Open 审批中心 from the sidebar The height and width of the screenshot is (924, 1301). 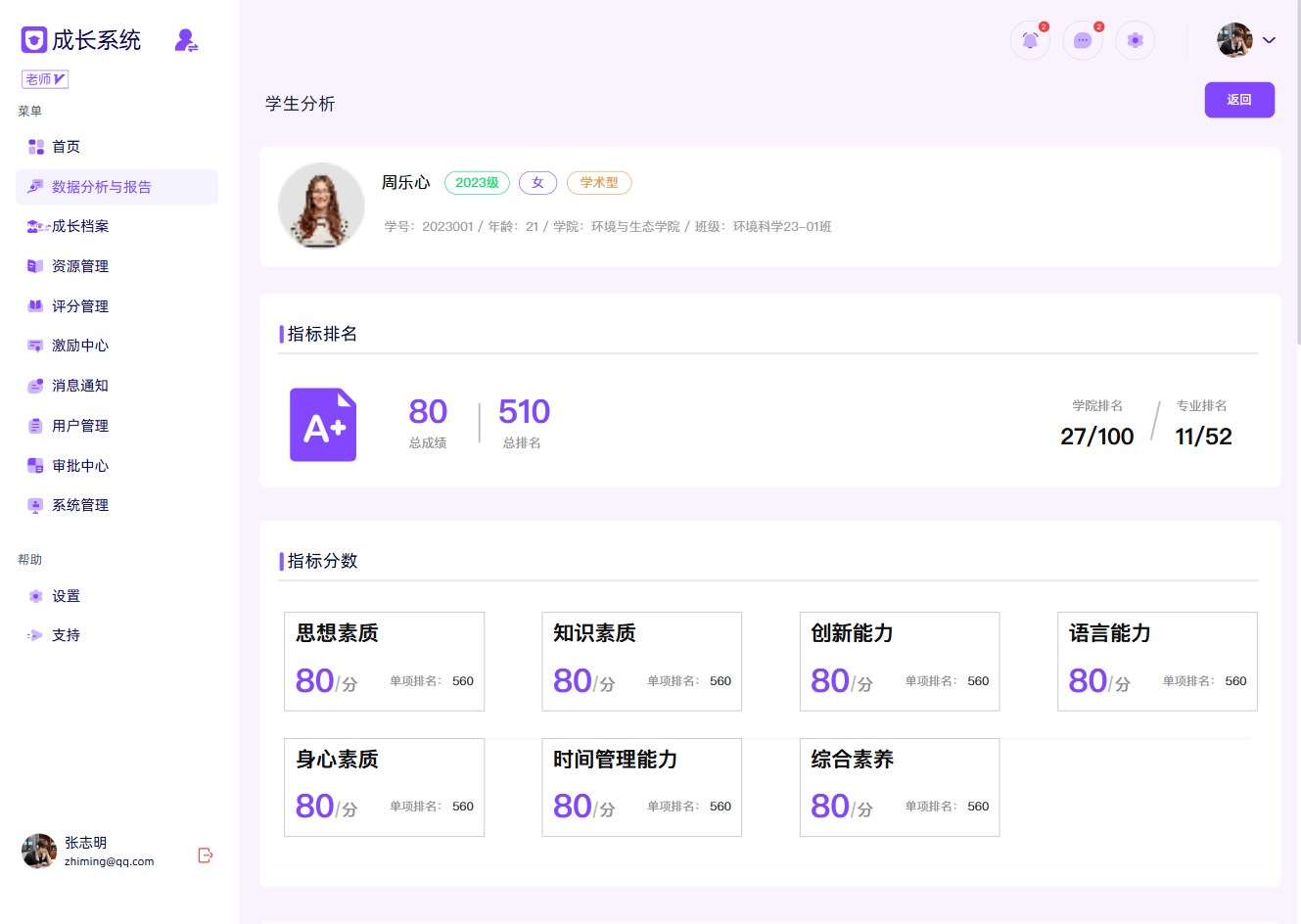click(80, 466)
